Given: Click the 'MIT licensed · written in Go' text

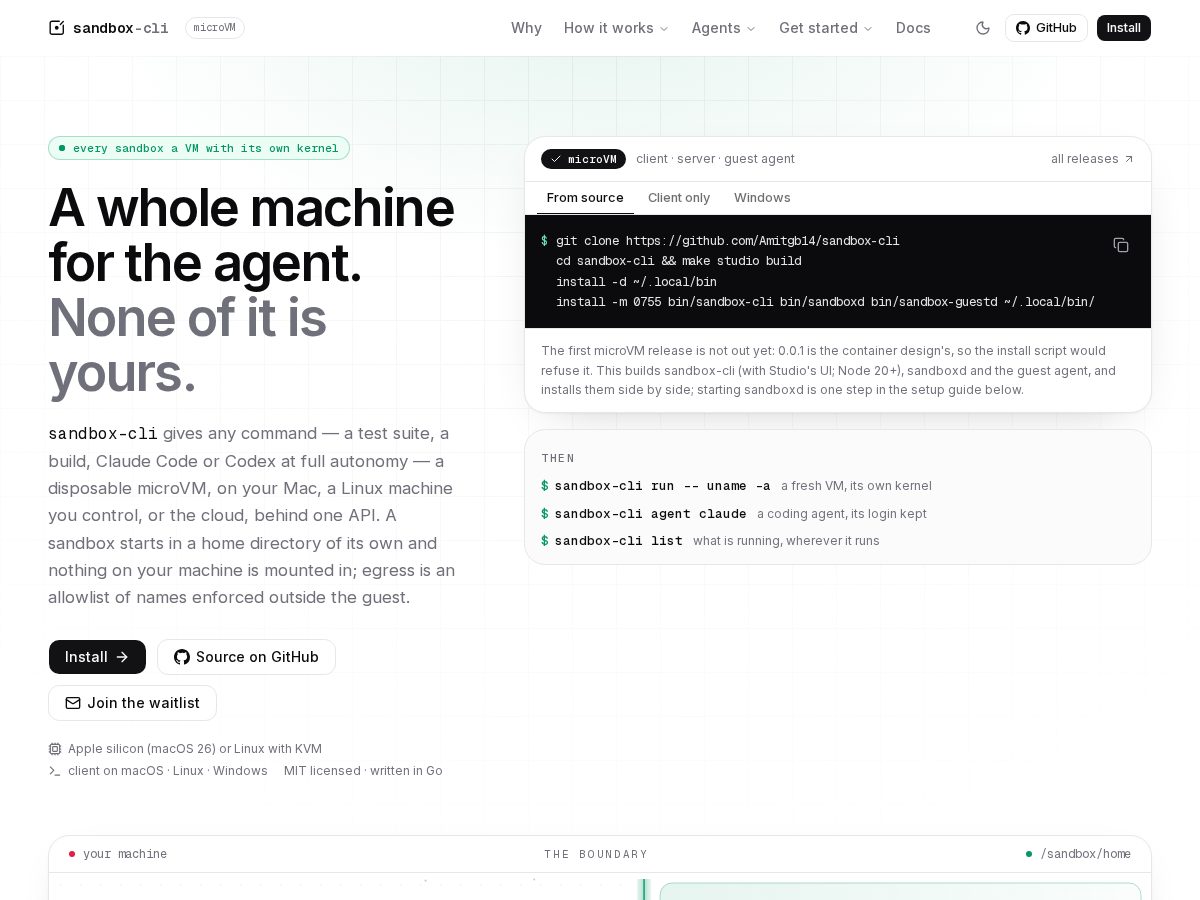Looking at the screenshot, I should pyautogui.click(x=363, y=771).
